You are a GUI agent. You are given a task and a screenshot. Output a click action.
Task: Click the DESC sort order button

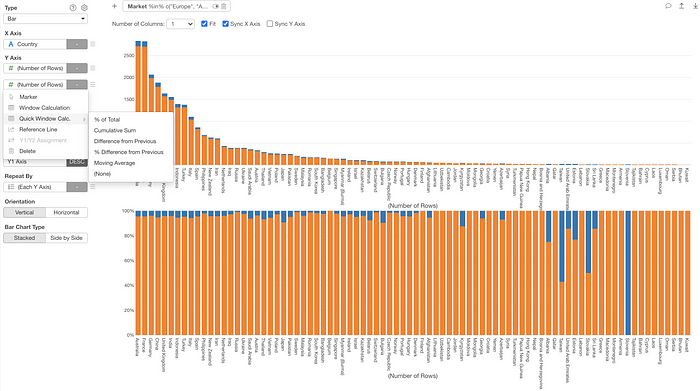pyautogui.click(x=77, y=162)
